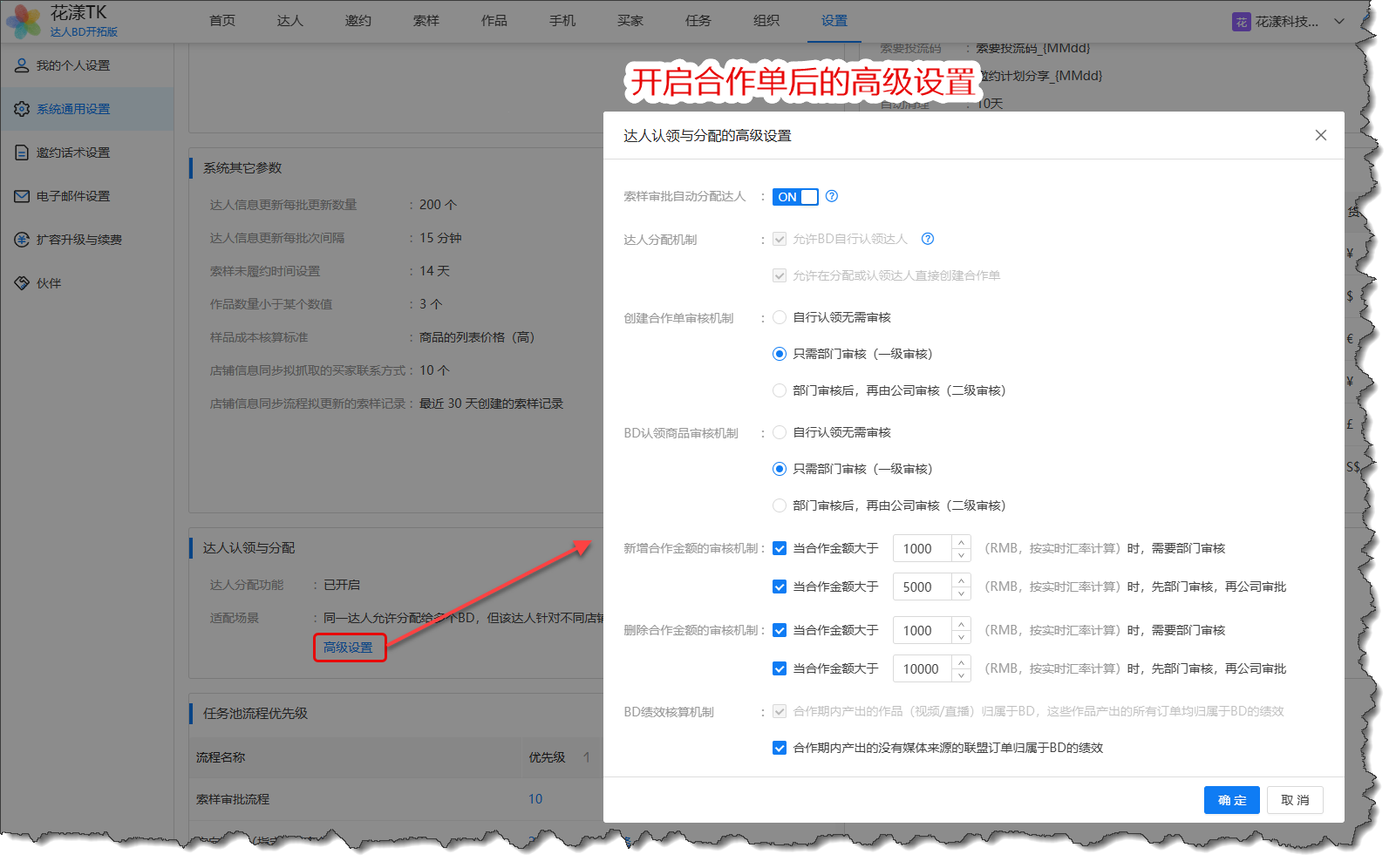Open the 达人 top menu tab
The width and height of the screenshot is (1396, 868).
pyautogui.click(x=289, y=21)
